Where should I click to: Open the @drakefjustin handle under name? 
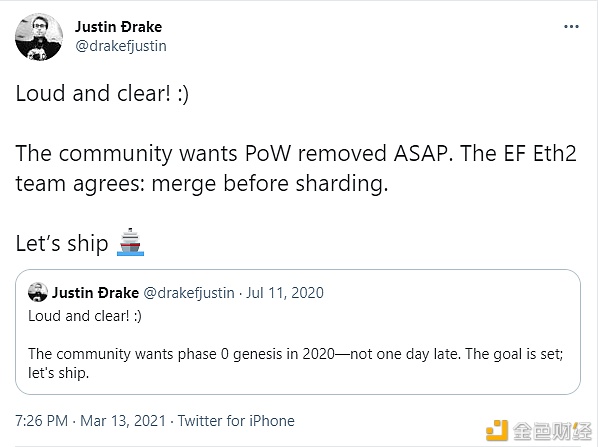121,46
